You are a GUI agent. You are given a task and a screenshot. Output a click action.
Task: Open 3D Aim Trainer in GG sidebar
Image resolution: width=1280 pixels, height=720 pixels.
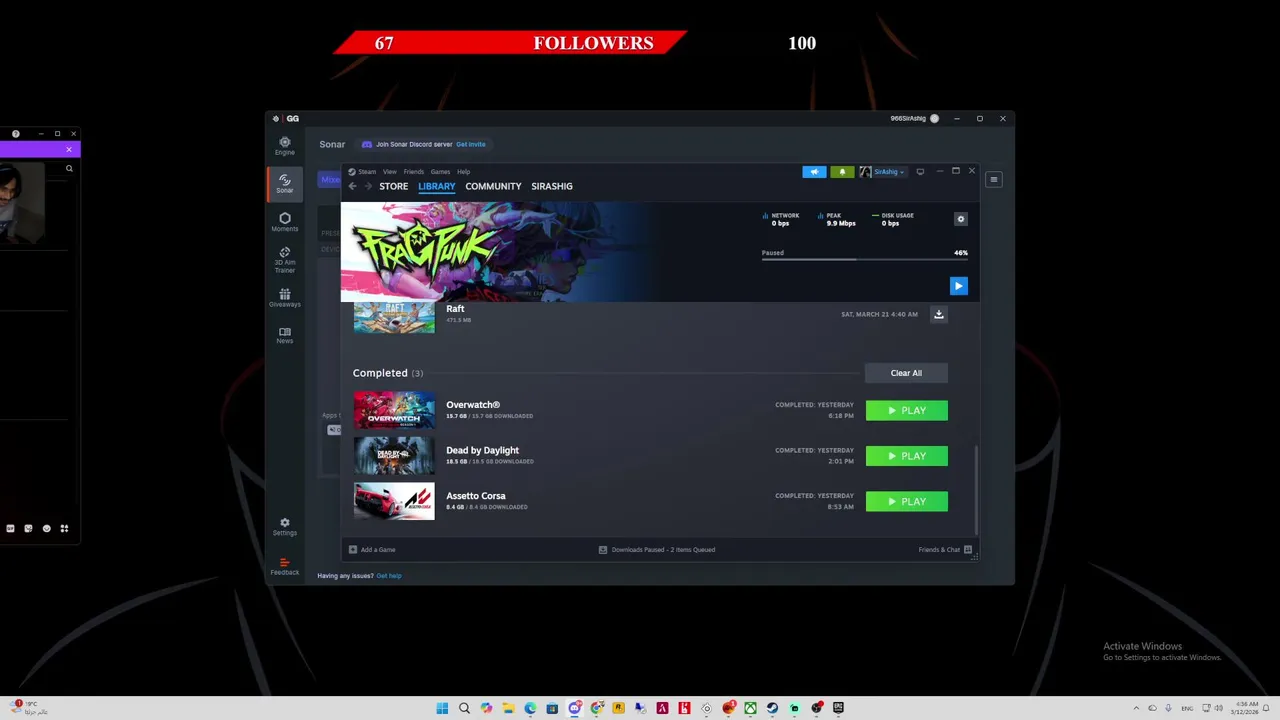pyautogui.click(x=285, y=261)
